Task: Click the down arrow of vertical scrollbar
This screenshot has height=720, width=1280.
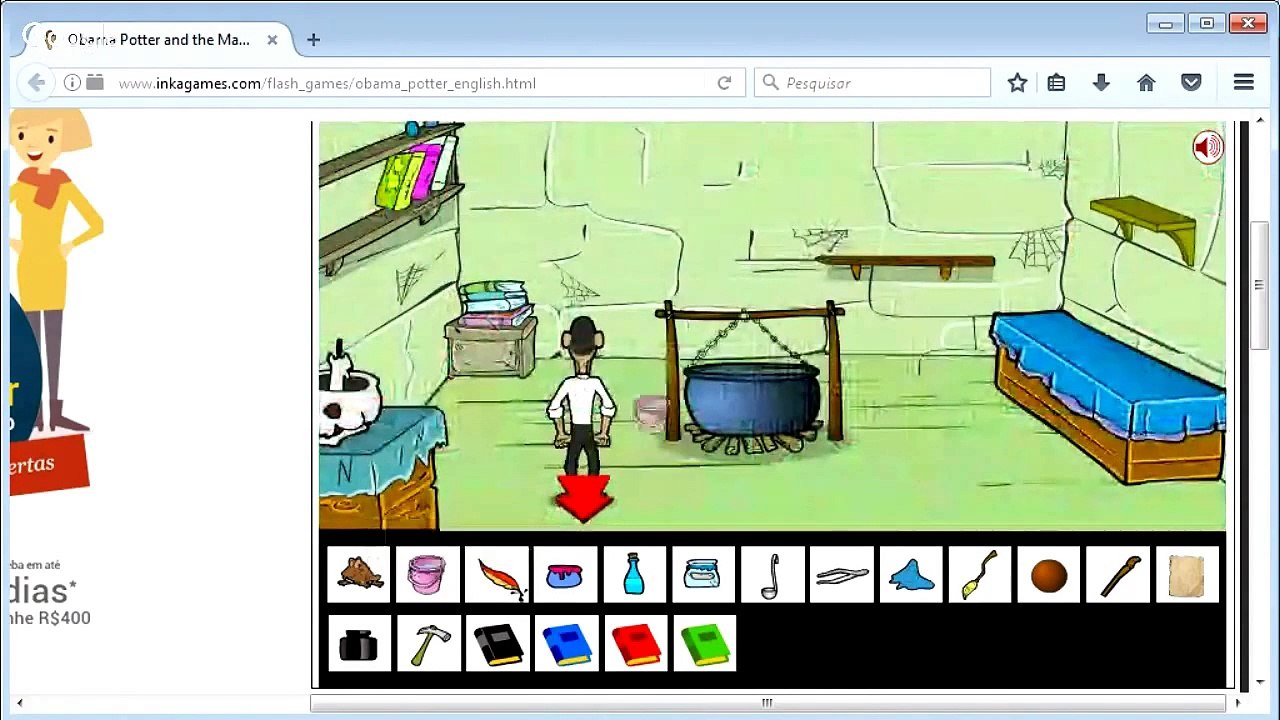Action: [1259, 682]
